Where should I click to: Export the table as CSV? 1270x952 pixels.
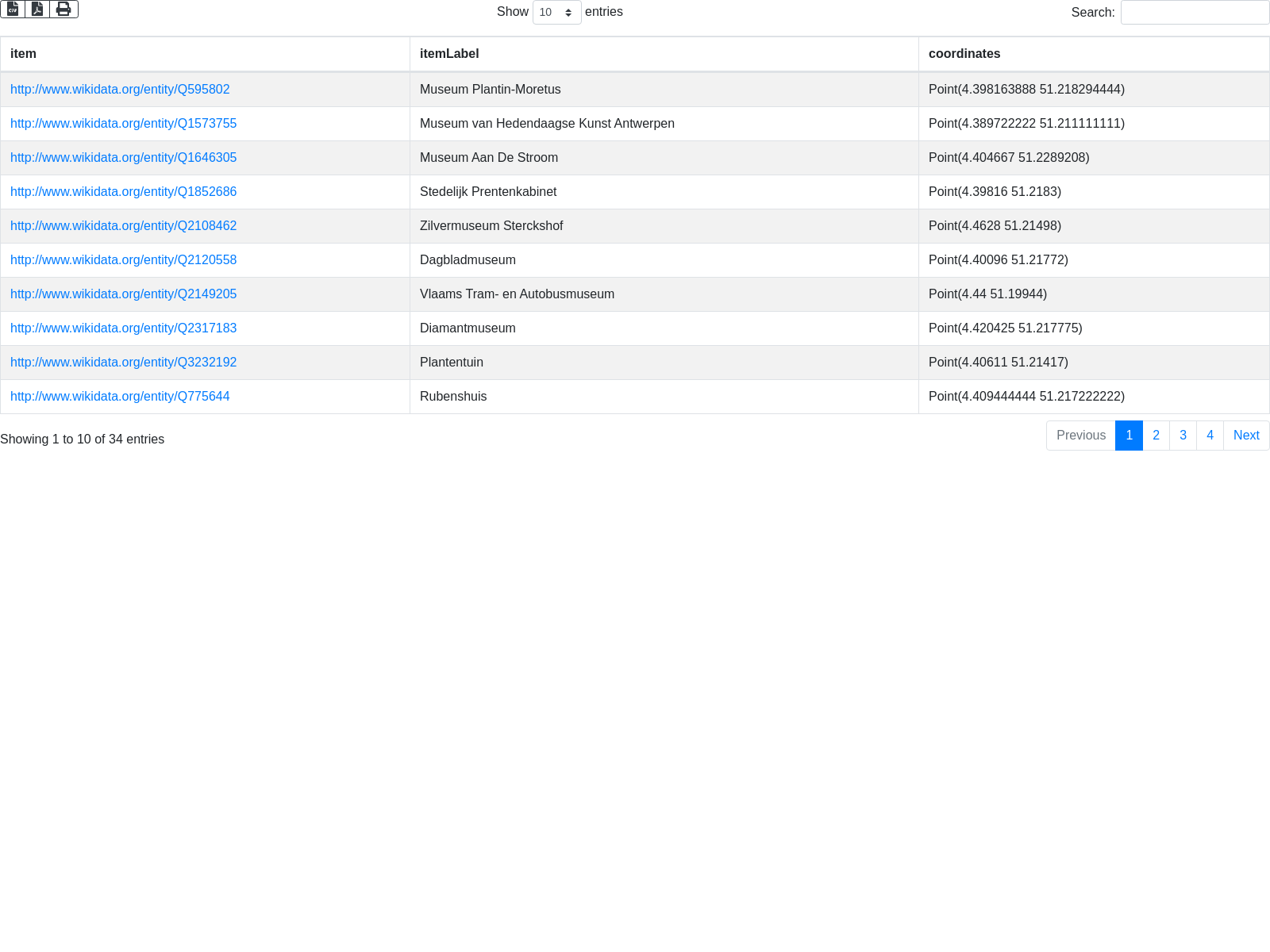click(13, 9)
